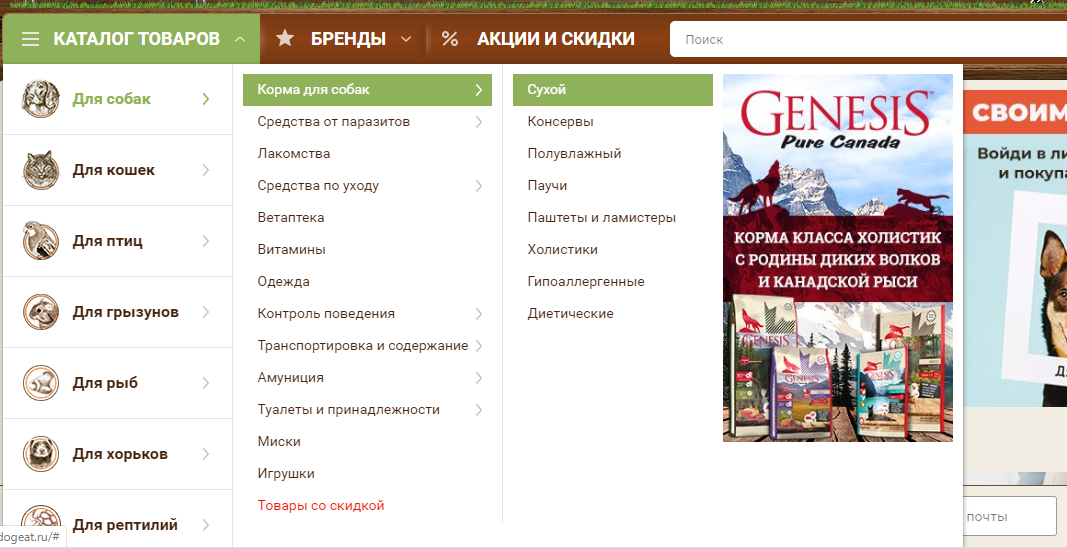Expand the Бренды dropdown arrow
Screen dimensions: 1067x548
click(406, 39)
